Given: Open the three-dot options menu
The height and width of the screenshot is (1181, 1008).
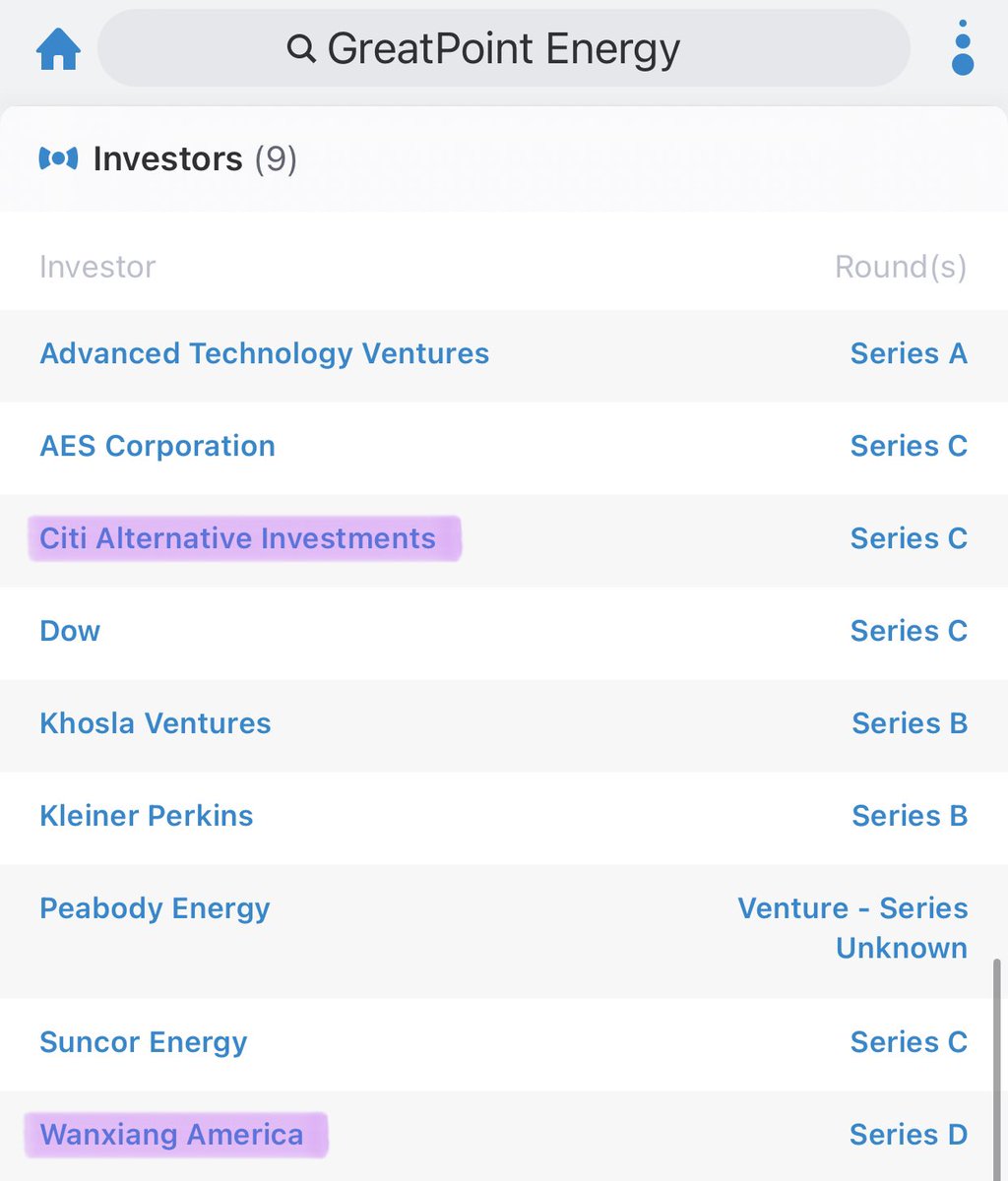Looking at the screenshot, I should tap(963, 48).
